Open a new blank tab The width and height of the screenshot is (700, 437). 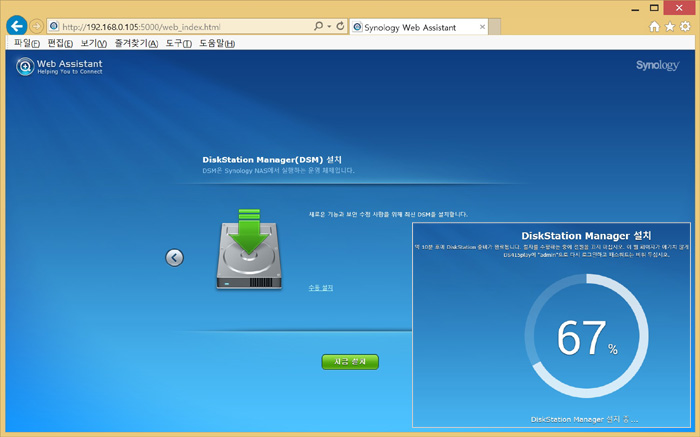click(495, 27)
